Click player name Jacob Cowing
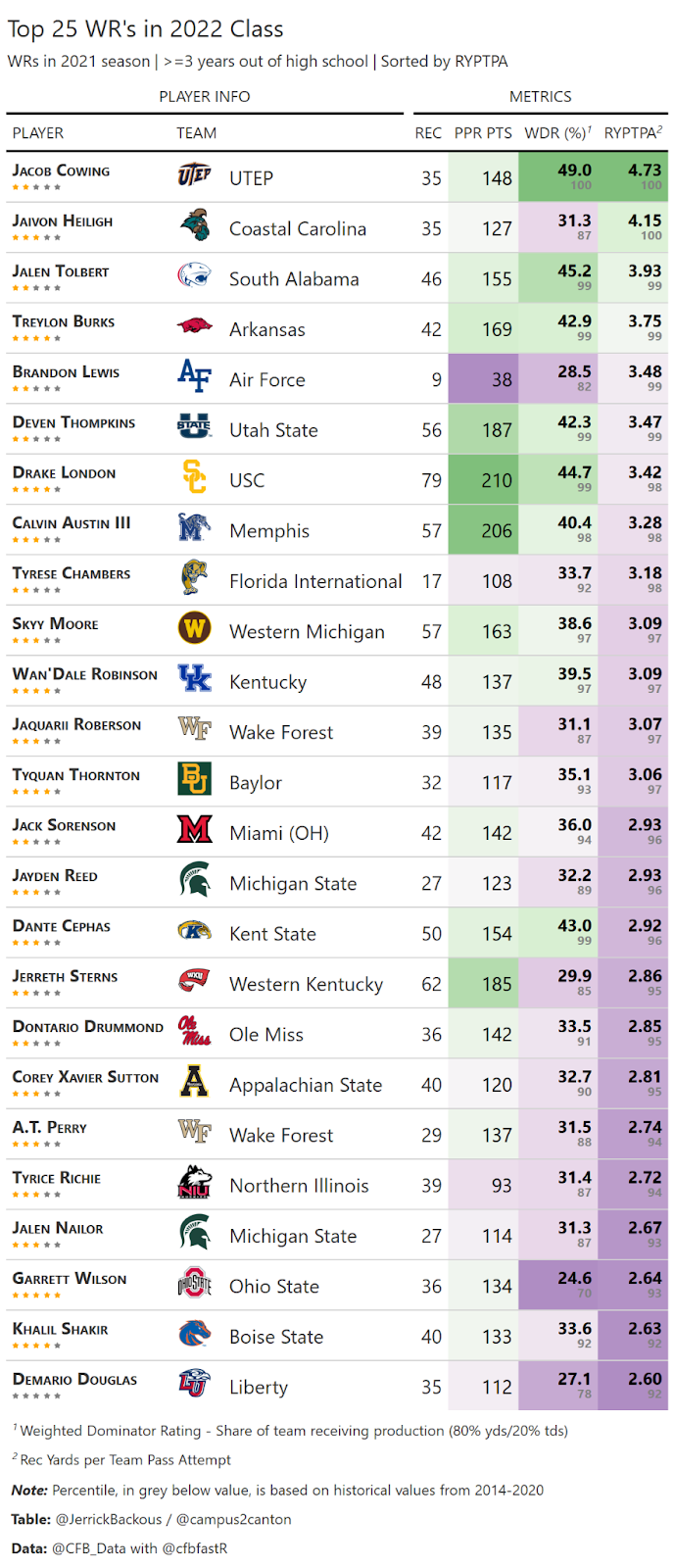This screenshot has height=1568, width=674. [61, 171]
